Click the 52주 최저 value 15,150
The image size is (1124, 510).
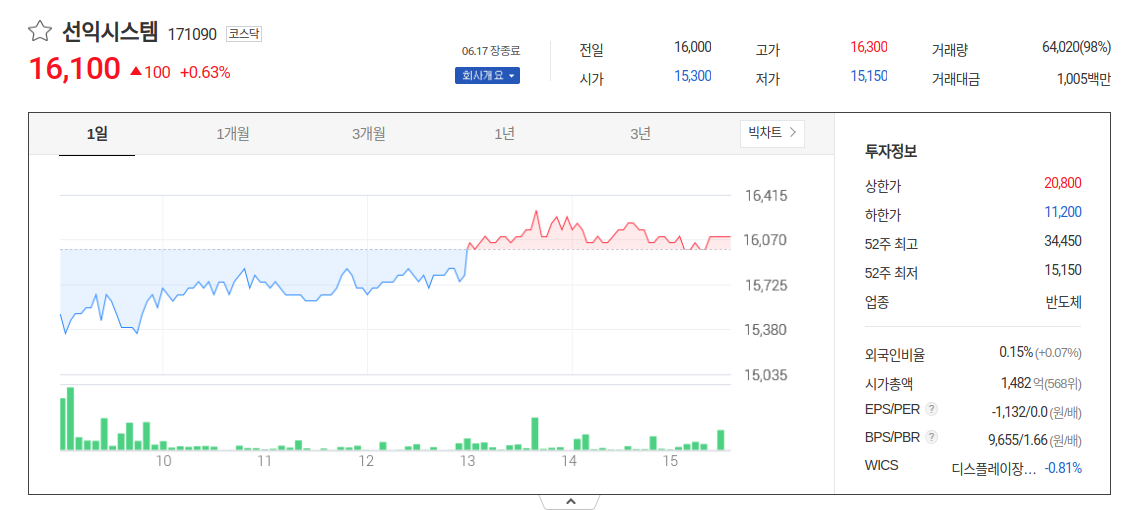click(1062, 270)
